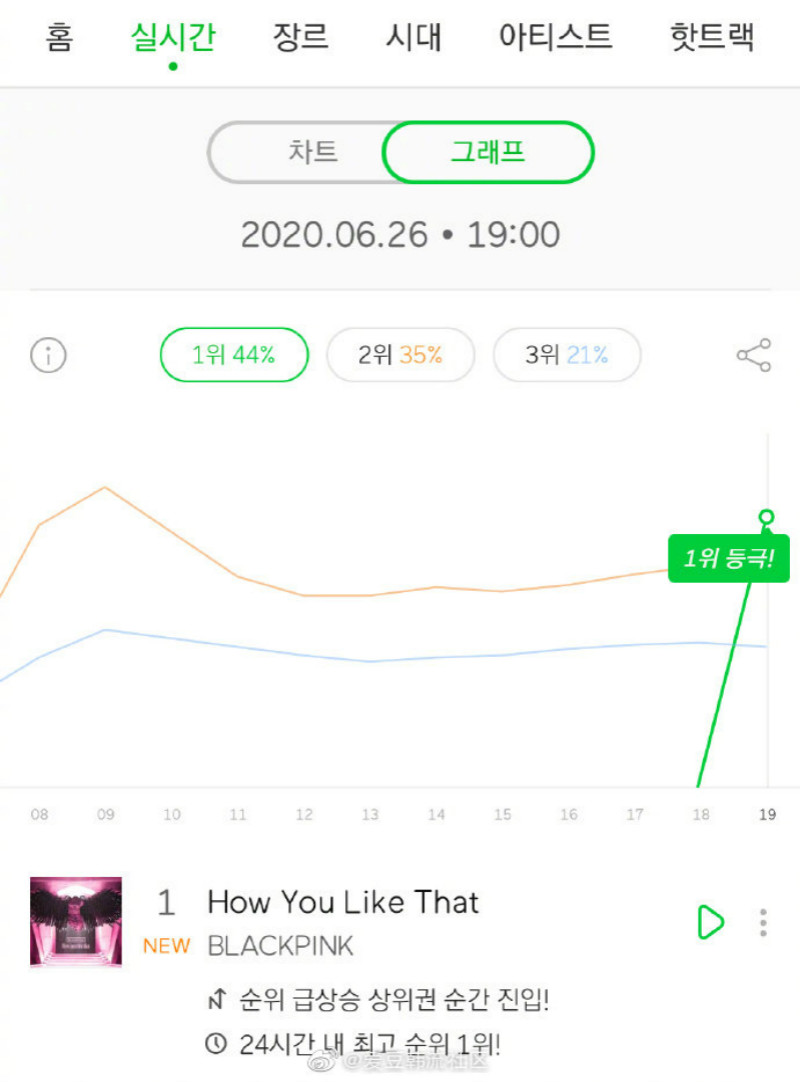Tap the share icon

point(753,355)
